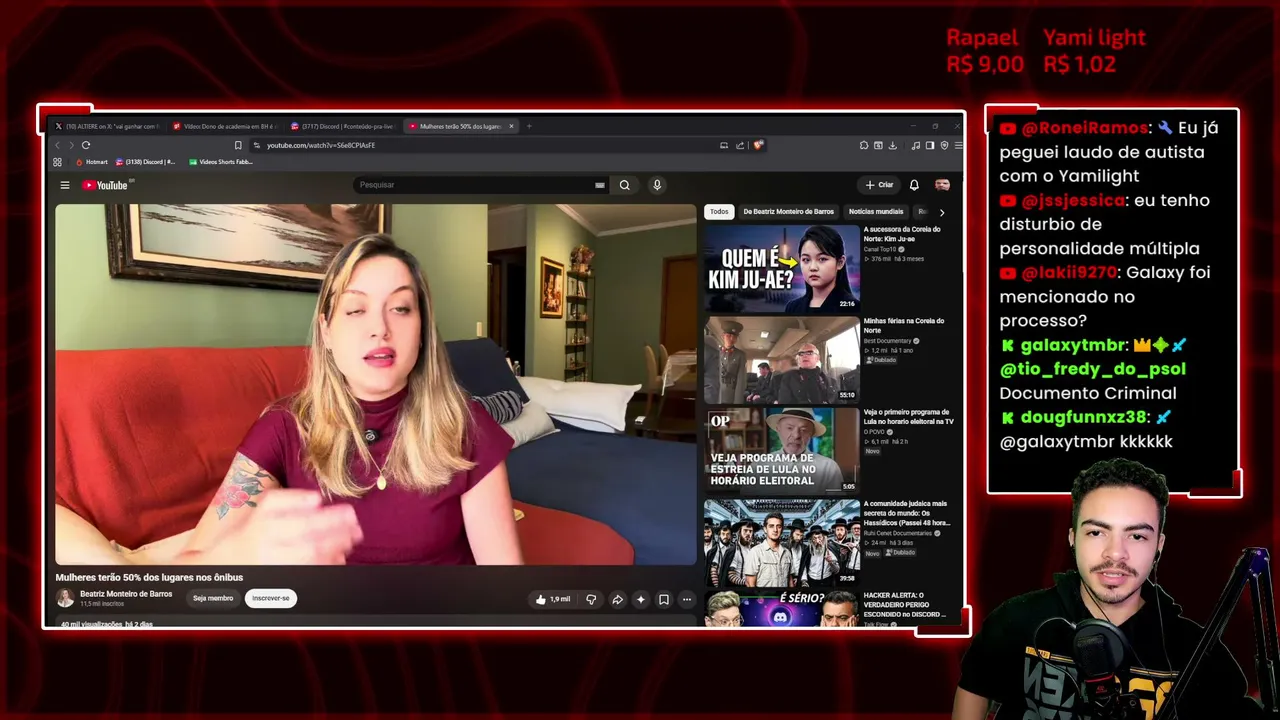
Task: Open YouTube notifications bell
Action: (x=914, y=185)
